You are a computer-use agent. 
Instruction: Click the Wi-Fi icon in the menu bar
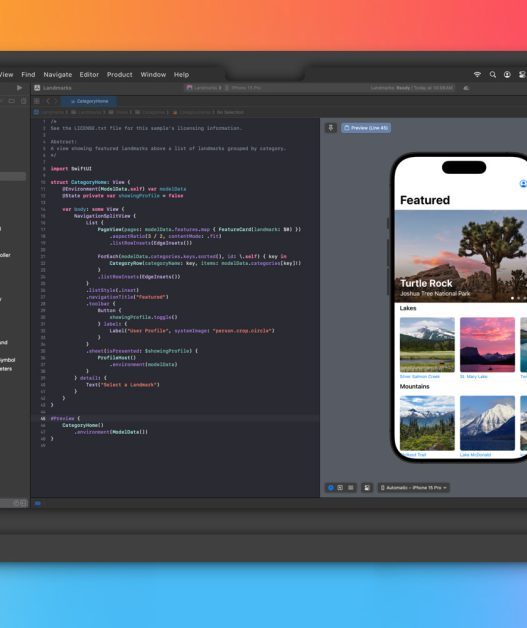[x=477, y=74]
